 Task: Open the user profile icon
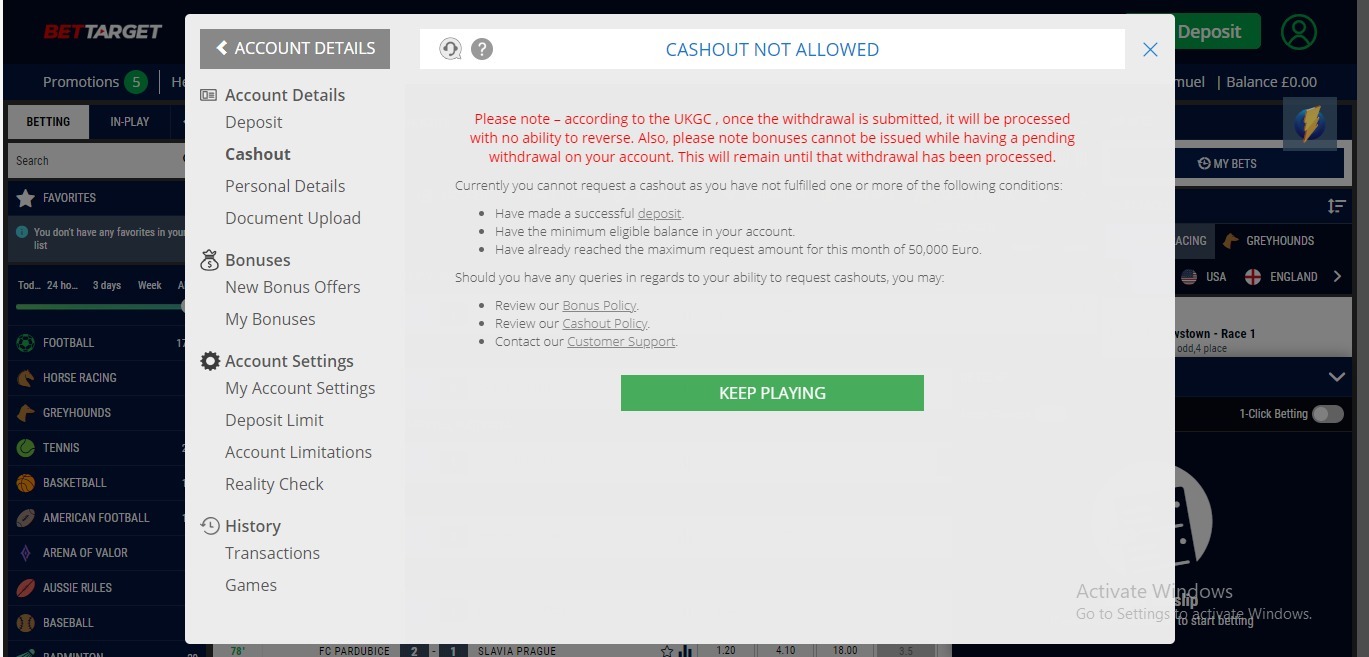1299,31
